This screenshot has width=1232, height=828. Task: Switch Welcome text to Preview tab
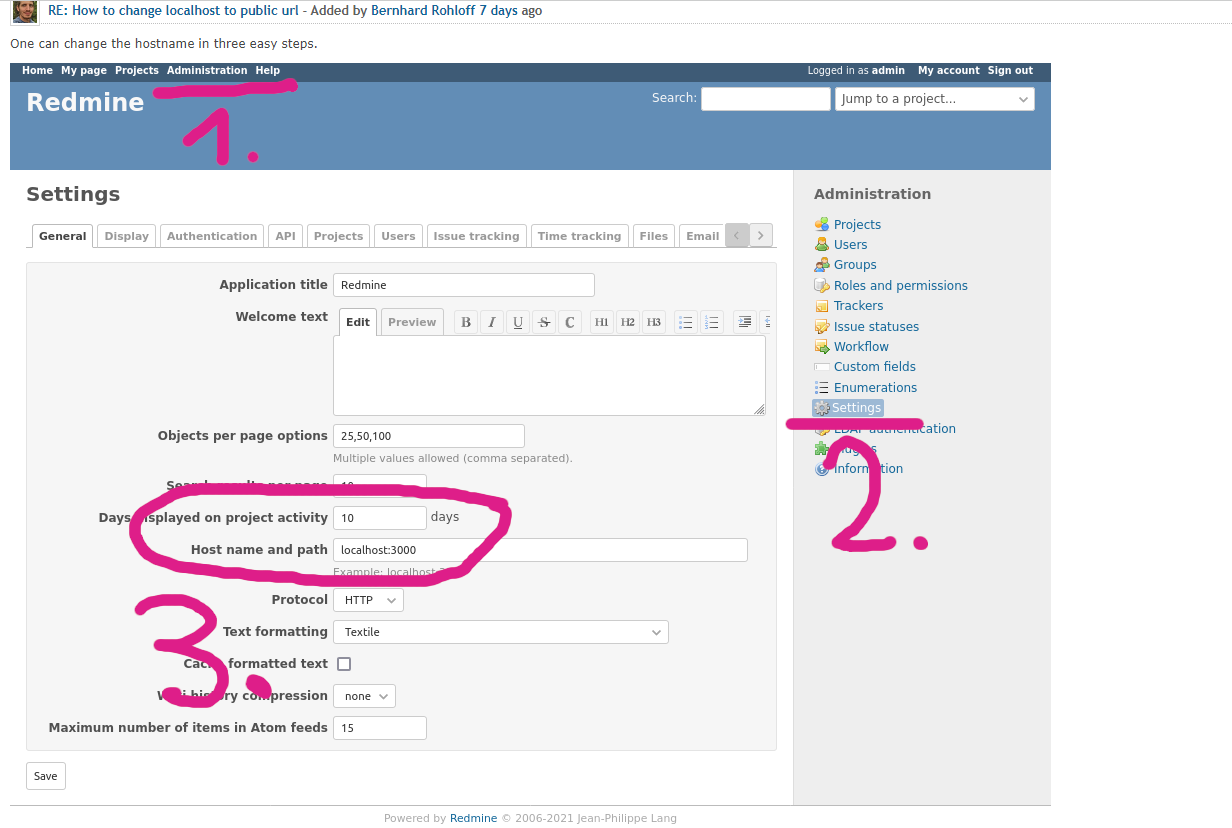pyautogui.click(x=412, y=322)
